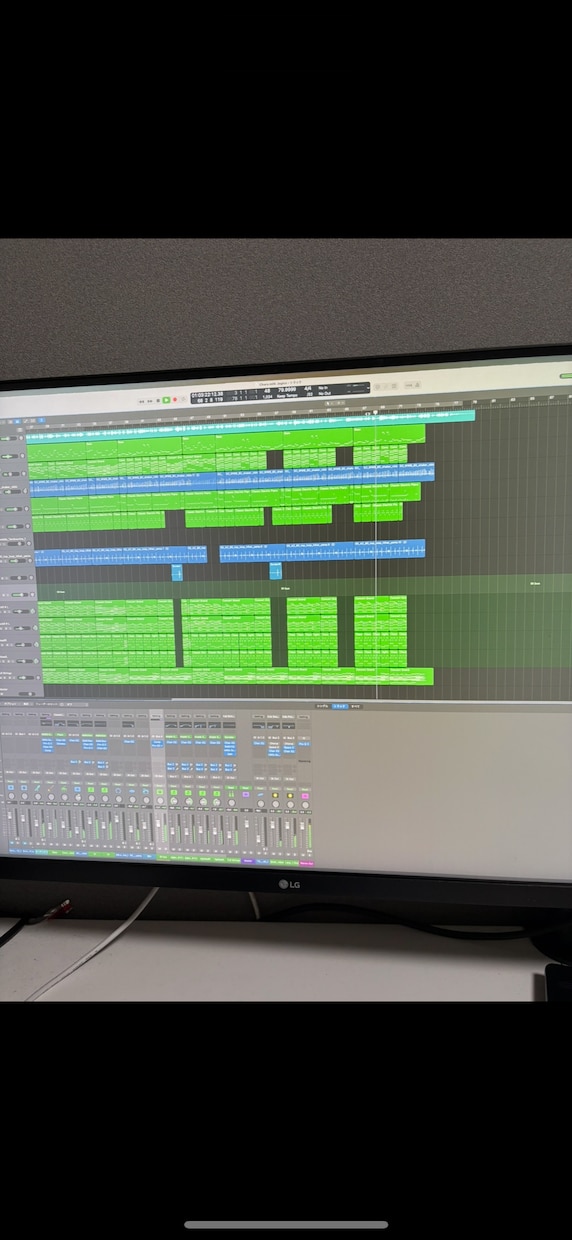Image resolution: width=572 pixels, height=1240 pixels.
Task: Select the purple-labeled channel strip name in mixer
Action: [x=247, y=861]
